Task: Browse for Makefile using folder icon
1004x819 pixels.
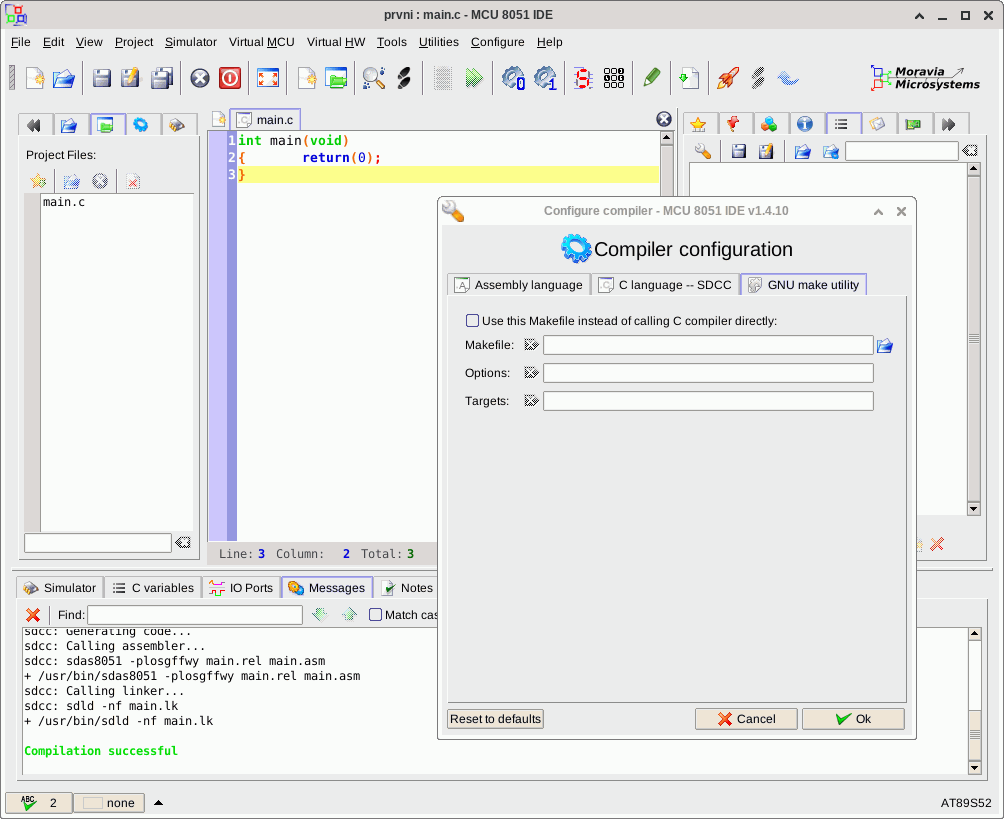Action: click(x=885, y=346)
